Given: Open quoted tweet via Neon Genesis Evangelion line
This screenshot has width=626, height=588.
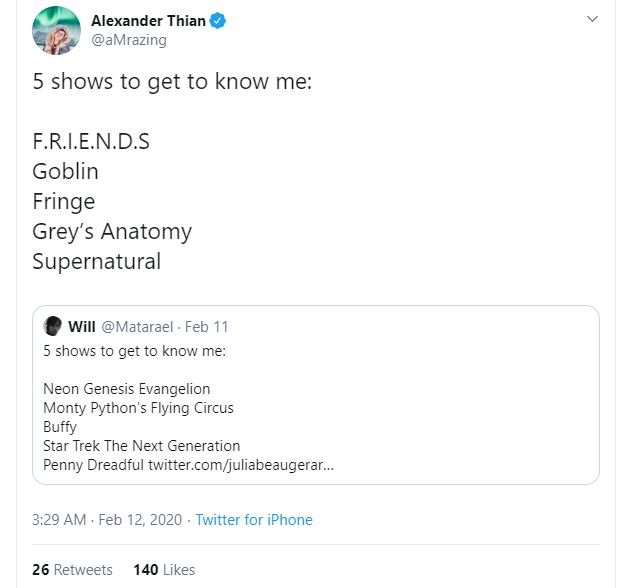Looking at the screenshot, I should (x=127, y=388).
